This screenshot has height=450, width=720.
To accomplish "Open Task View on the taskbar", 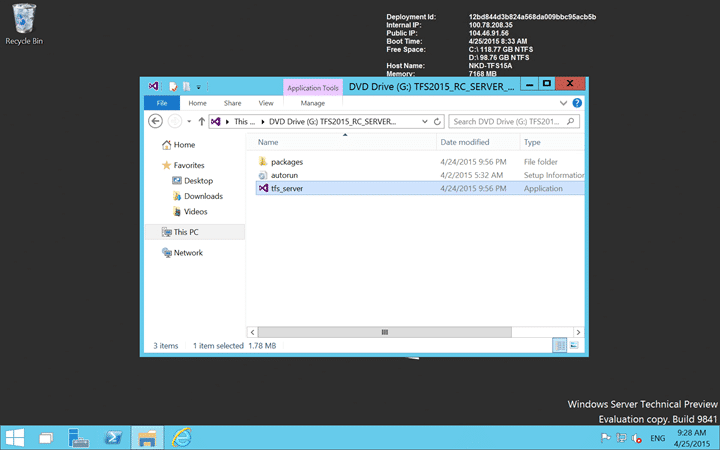I will 46,438.
